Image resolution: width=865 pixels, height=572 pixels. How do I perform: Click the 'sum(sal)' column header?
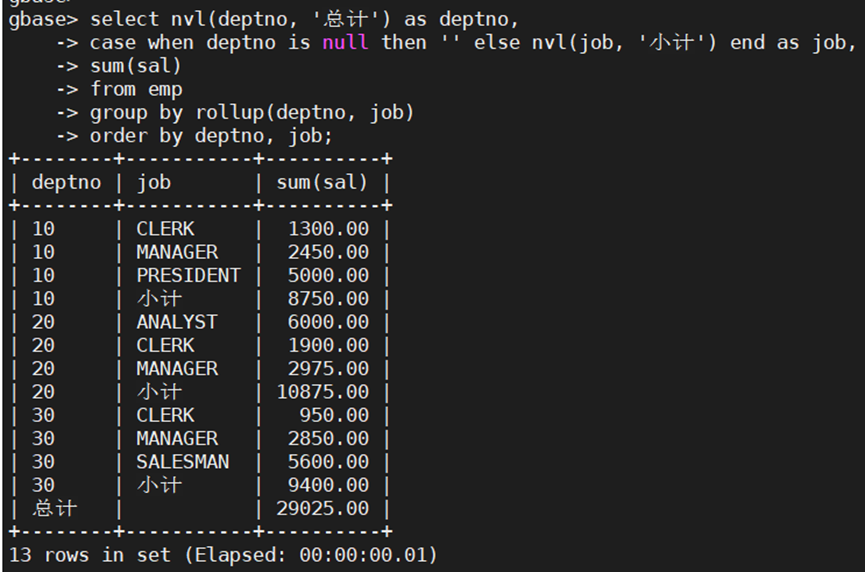coord(322,183)
